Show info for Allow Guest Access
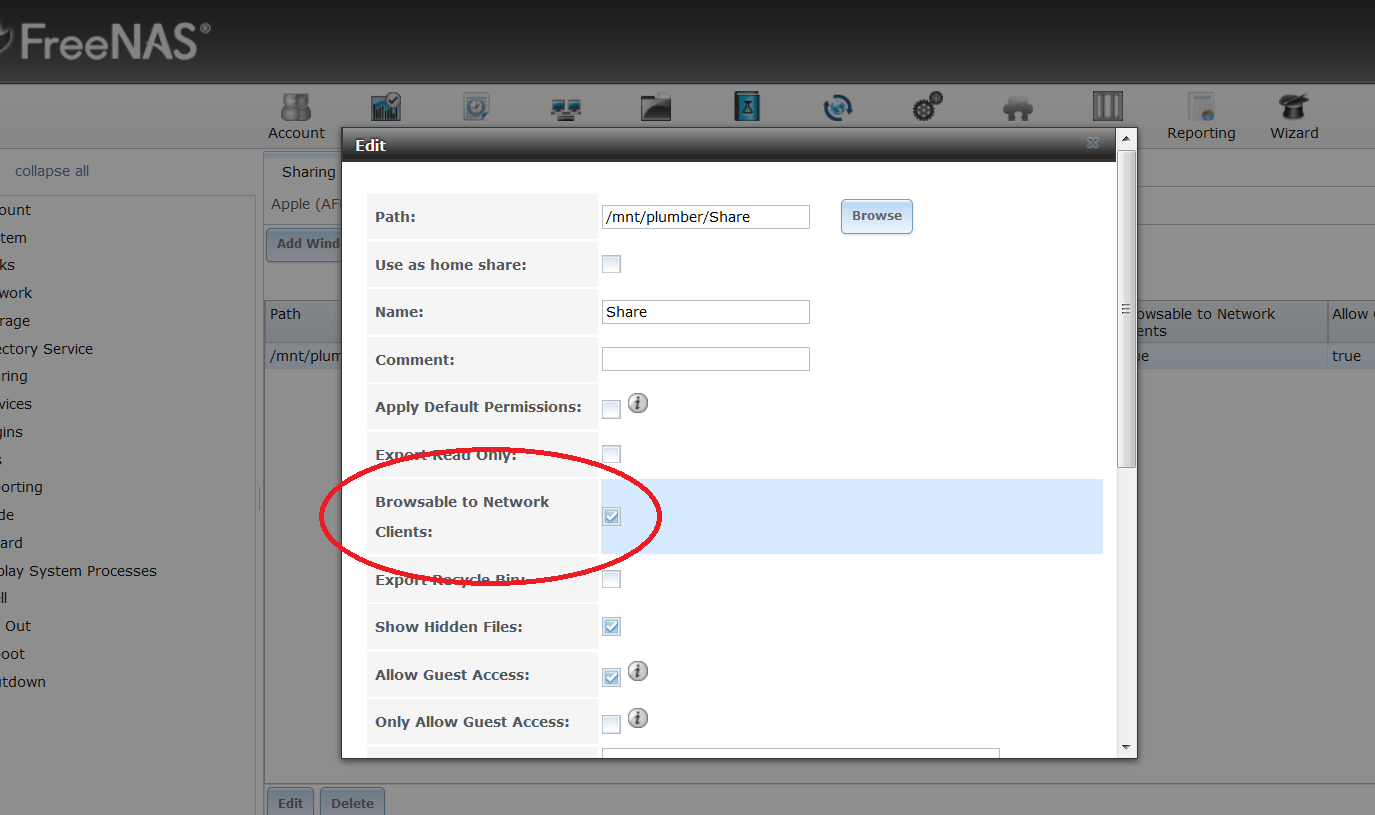 (638, 671)
